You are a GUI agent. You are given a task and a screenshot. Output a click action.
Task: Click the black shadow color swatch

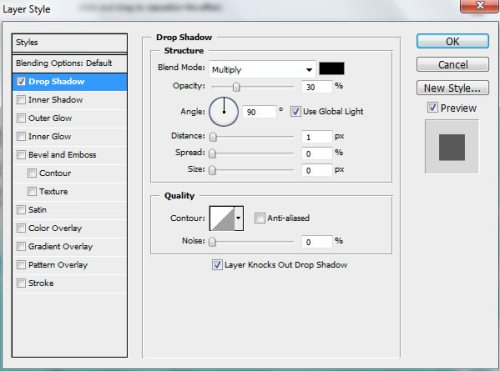[x=332, y=68]
